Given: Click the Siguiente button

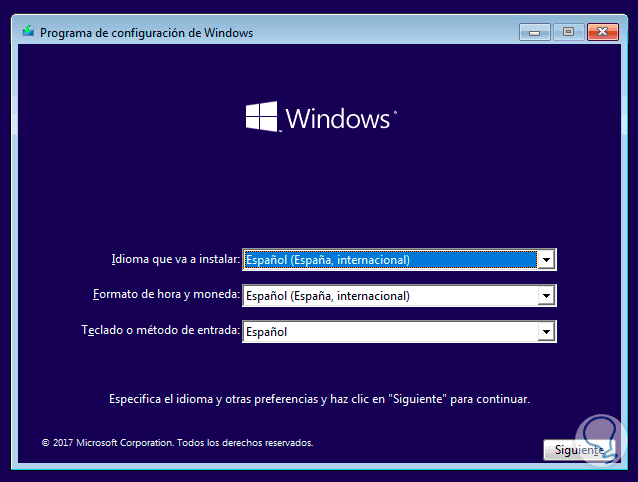Looking at the screenshot, I should pyautogui.click(x=580, y=449).
